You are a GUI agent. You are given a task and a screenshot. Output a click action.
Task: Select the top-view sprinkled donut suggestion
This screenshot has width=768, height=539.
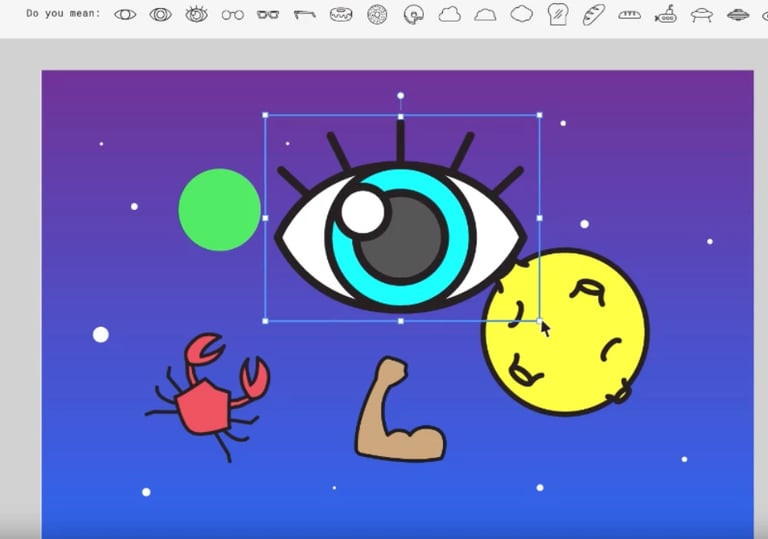pos(377,14)
